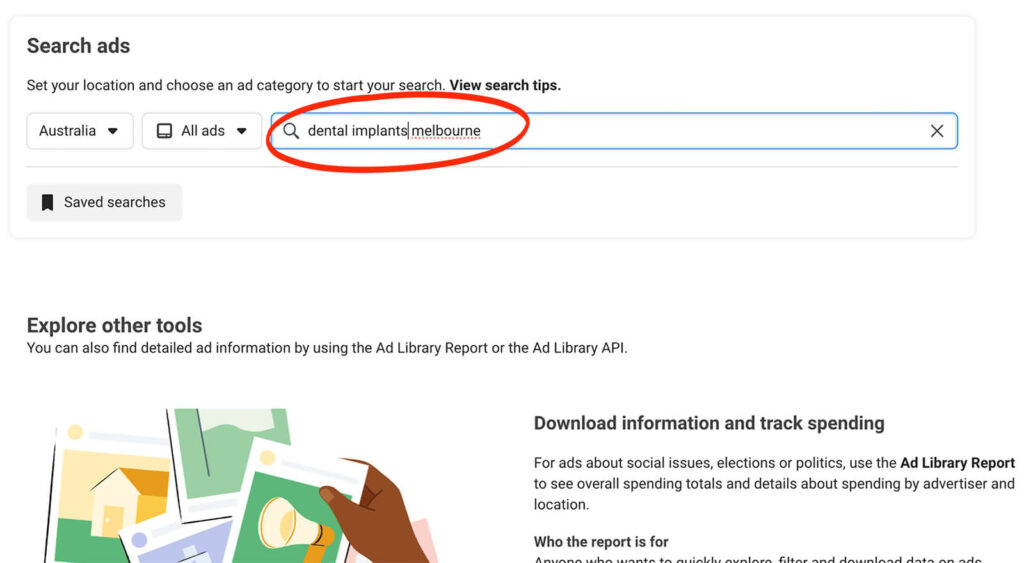Click into the dental implants melbourne search box
The width and height of the screenshot is (1024, 563).
tap(614, 131)
